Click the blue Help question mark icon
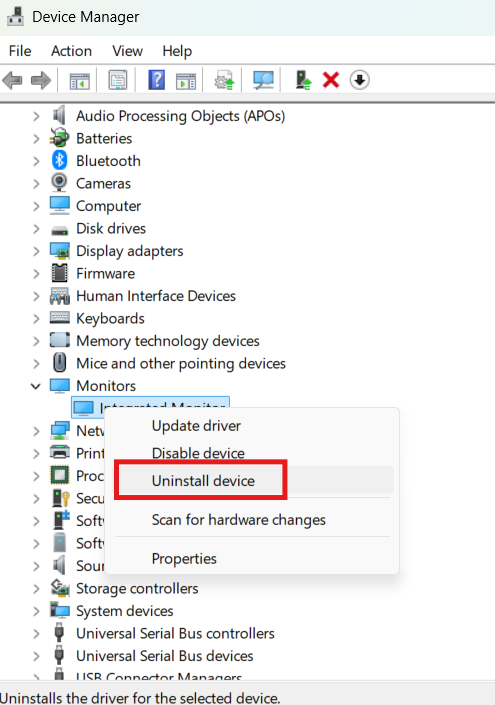This screenshot has height=705, width=495. coord(156,80)
